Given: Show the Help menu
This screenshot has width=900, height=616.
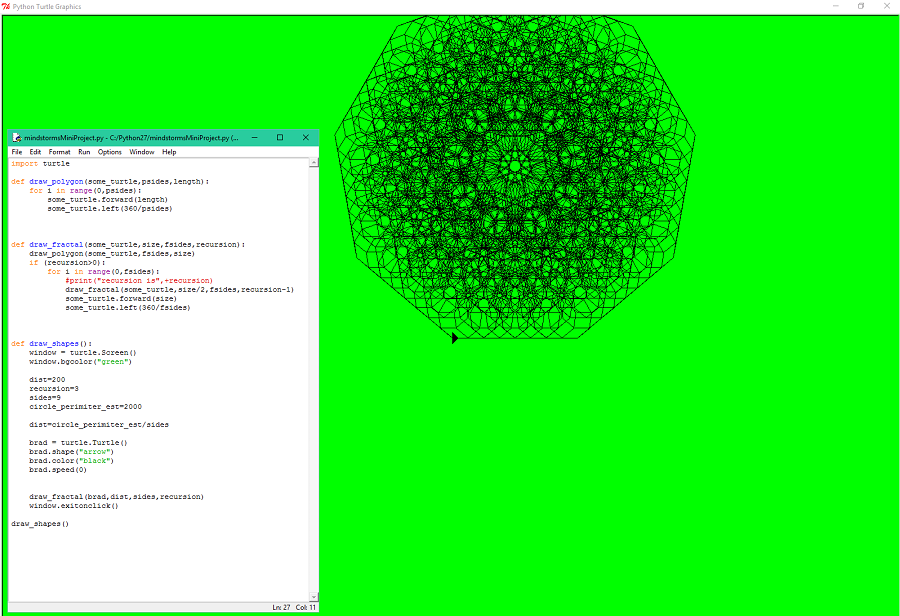Looking at the screenshot, I should tap(169, 152).
